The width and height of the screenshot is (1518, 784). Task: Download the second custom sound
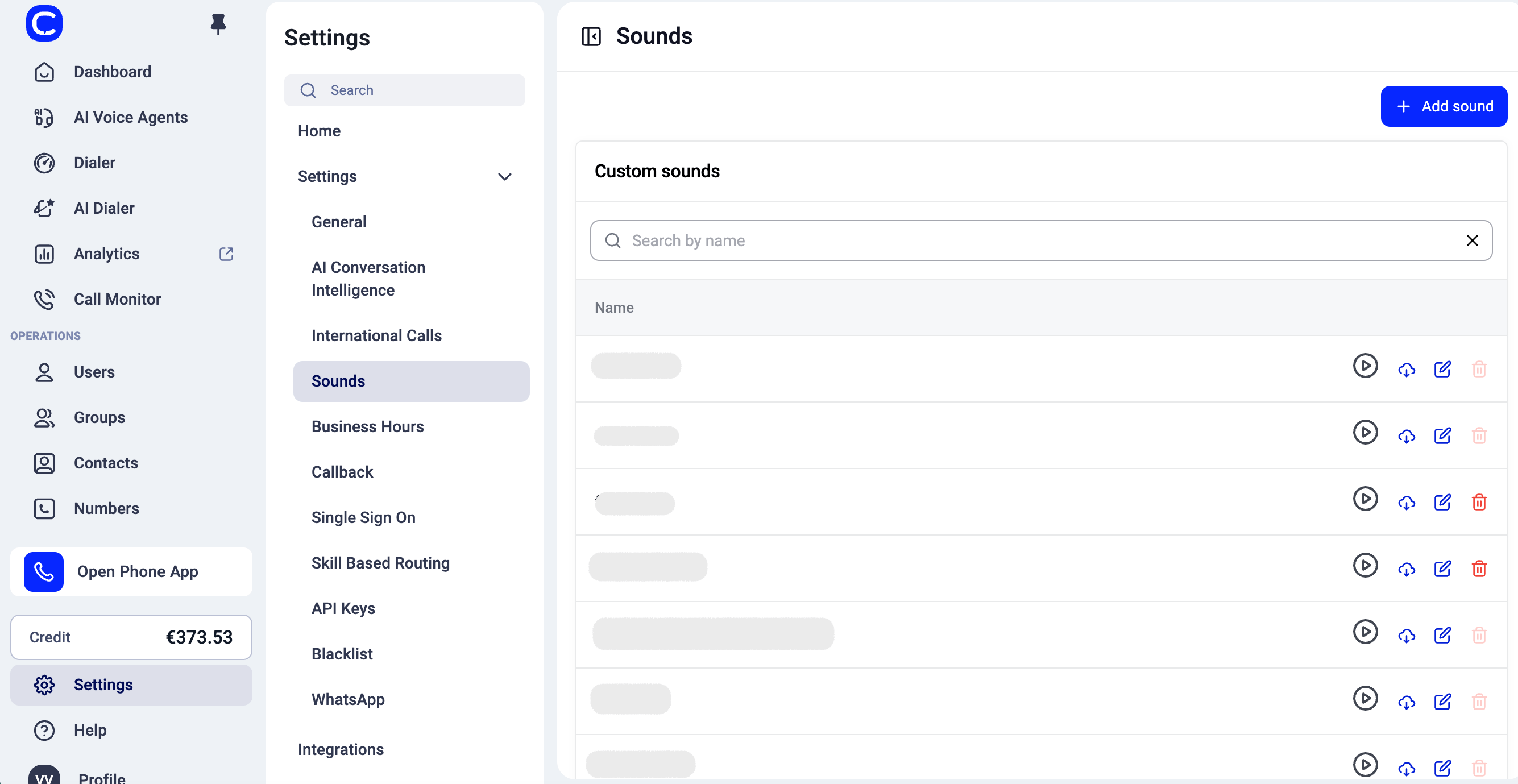pos(1406,436)
